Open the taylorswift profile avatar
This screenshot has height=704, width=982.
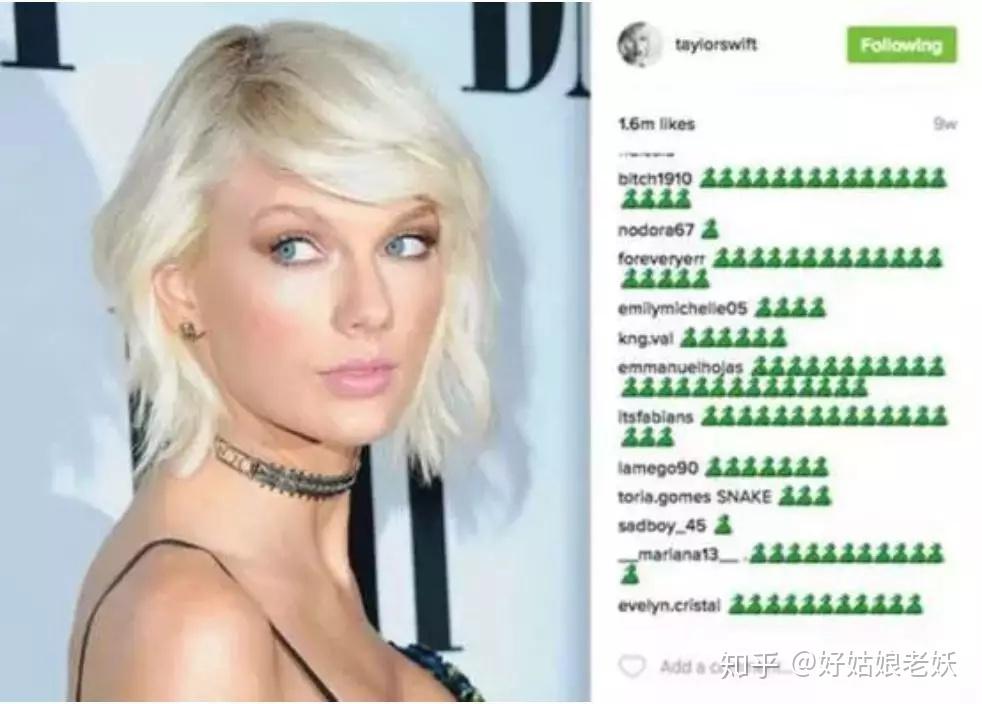639,45
